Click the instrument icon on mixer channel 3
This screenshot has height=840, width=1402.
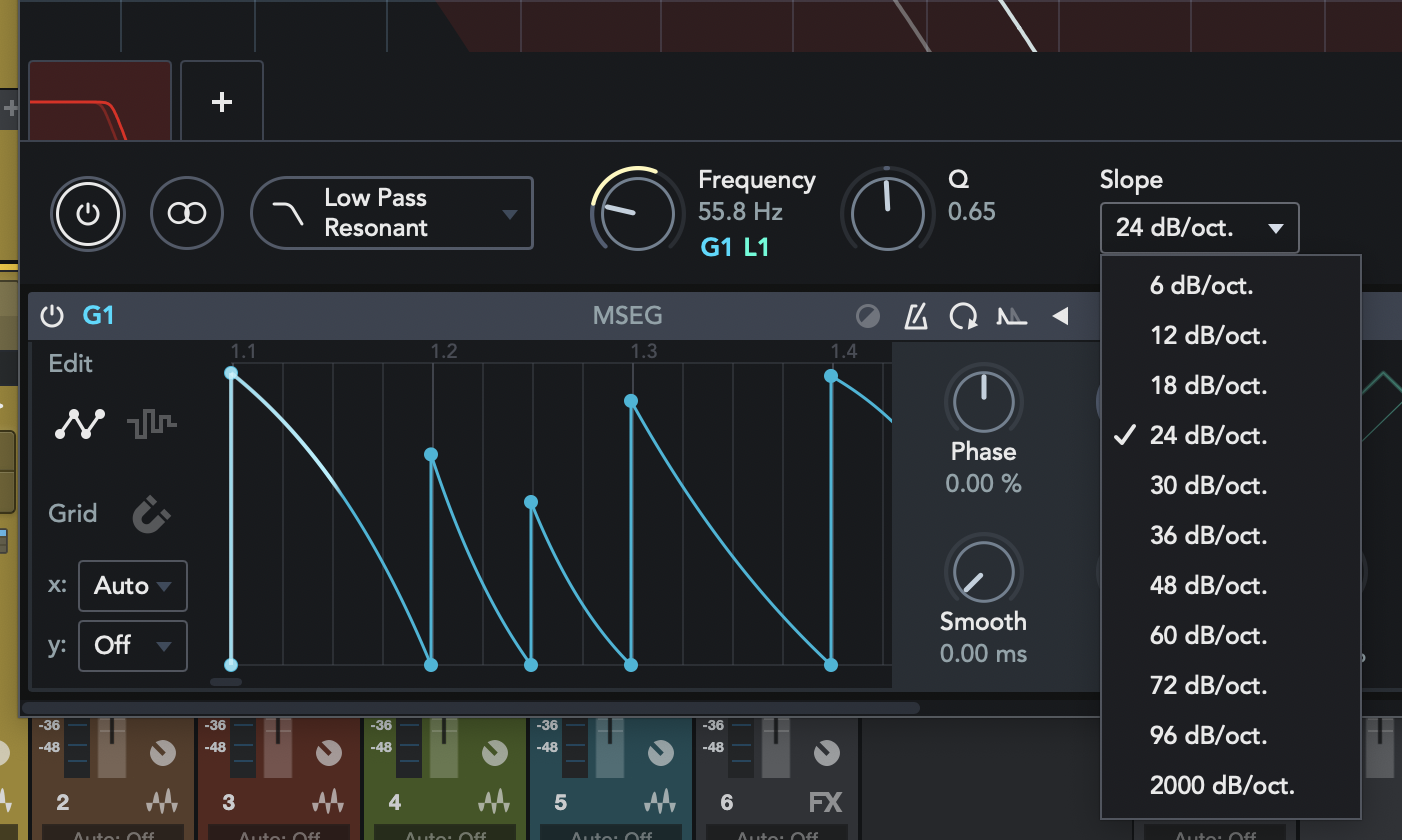328,802
